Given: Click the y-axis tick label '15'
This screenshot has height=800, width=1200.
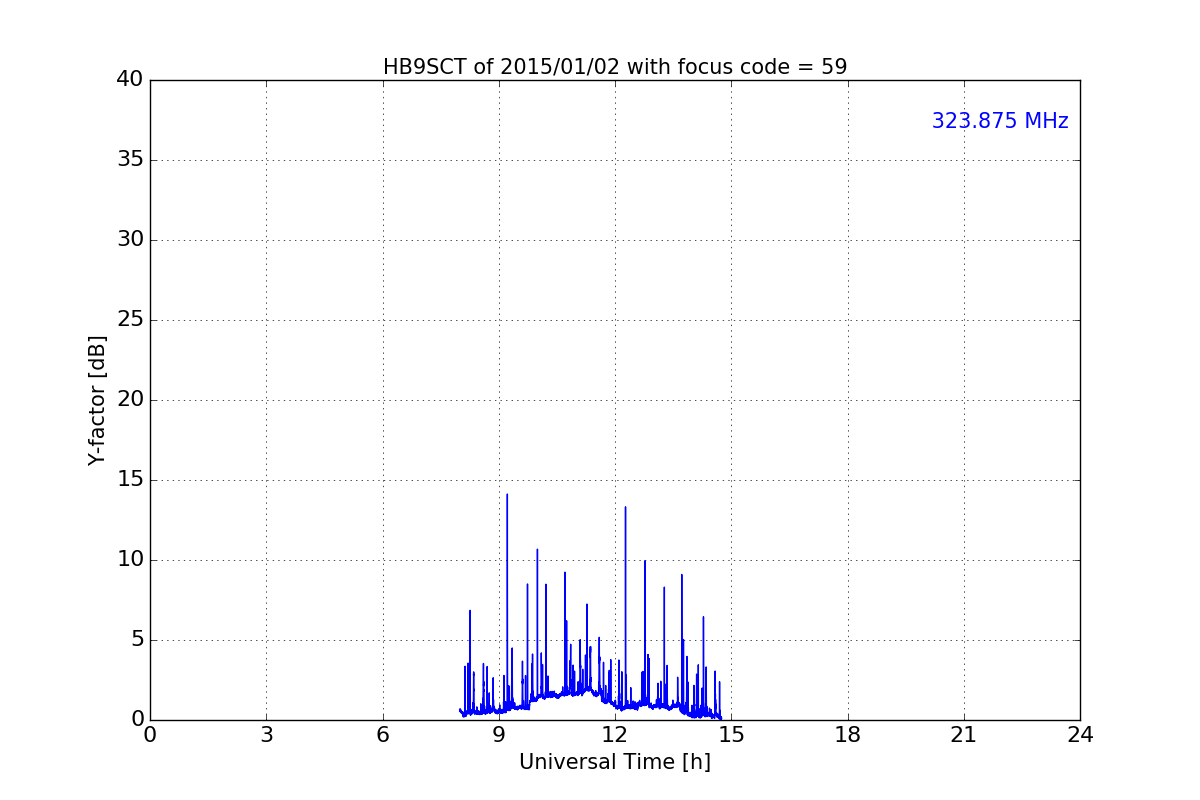Looking at the screenshot, I should coord(129,480).
